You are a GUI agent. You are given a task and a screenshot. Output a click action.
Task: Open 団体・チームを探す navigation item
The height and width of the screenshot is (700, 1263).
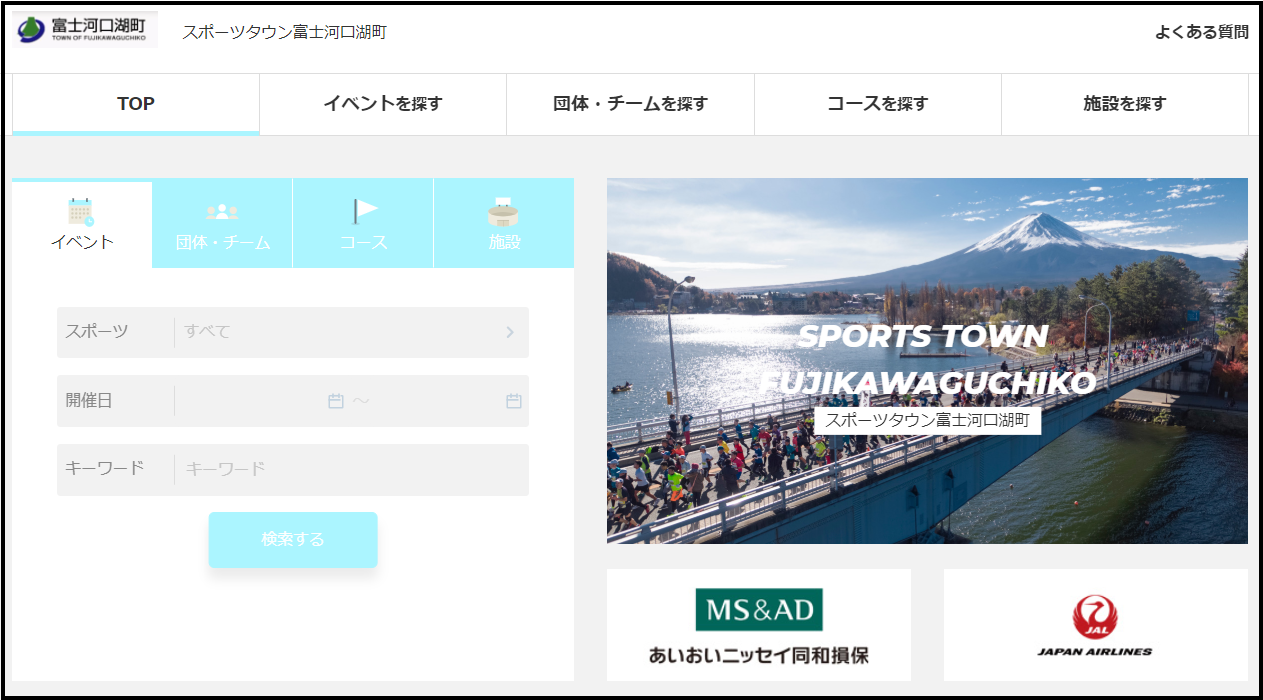click(x=630, y=104)
